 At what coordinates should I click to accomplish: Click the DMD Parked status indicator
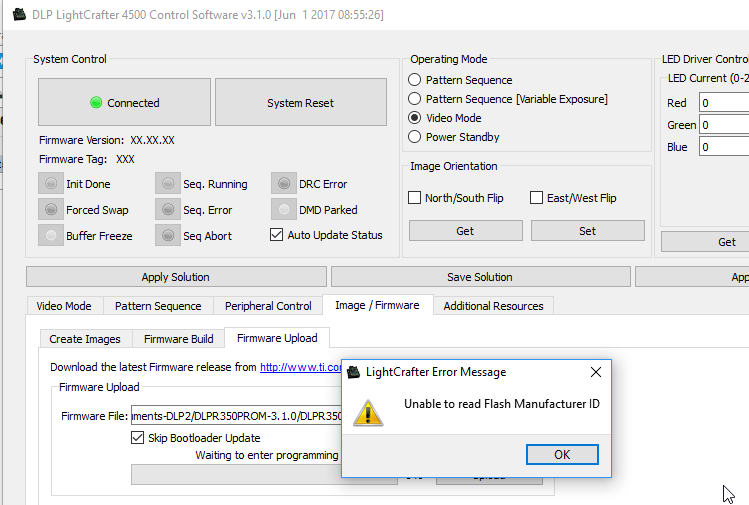pos(284,209)
